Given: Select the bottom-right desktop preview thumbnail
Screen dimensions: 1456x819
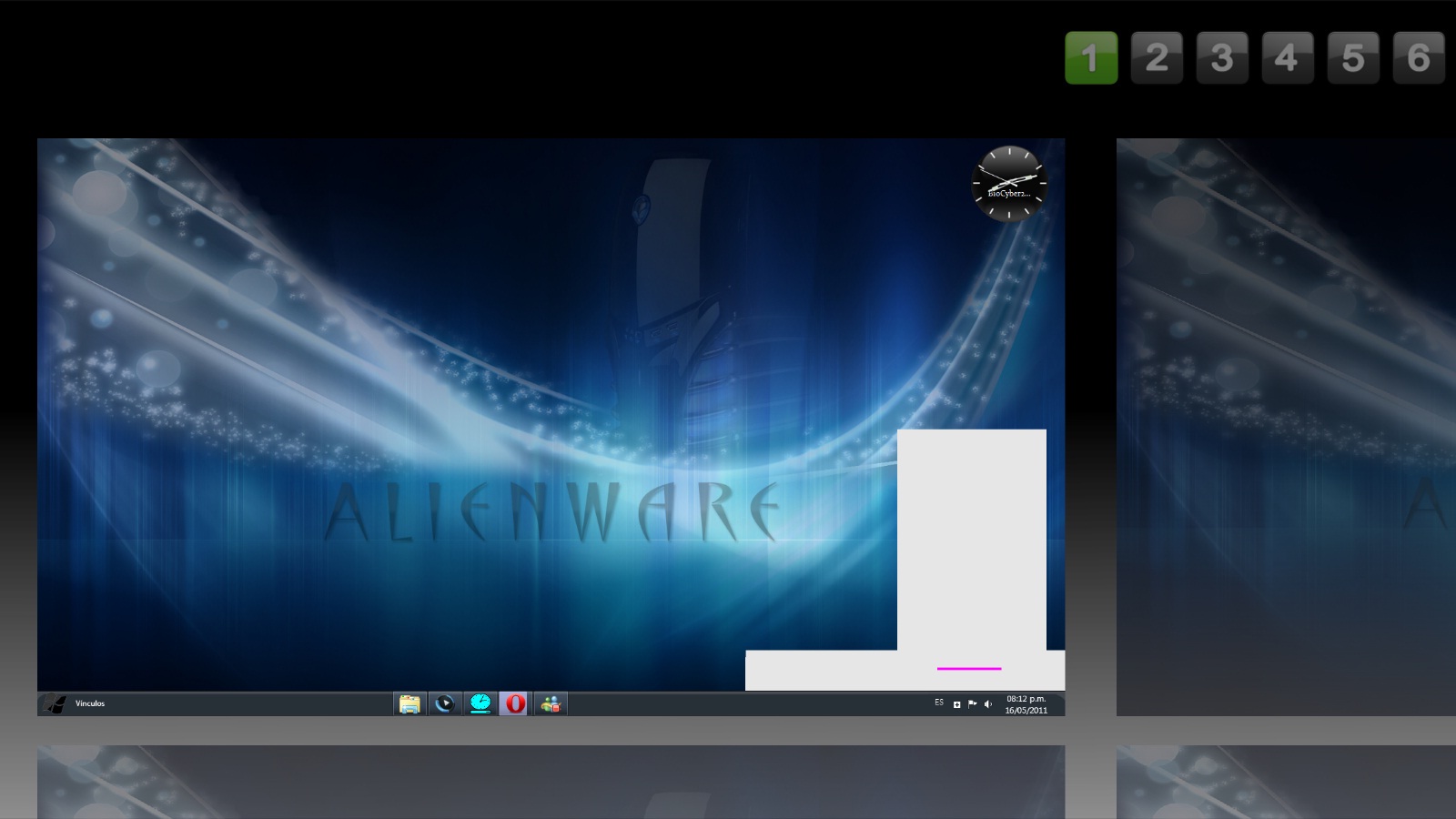Looking at the screenshot, I should pos(1286,782).
